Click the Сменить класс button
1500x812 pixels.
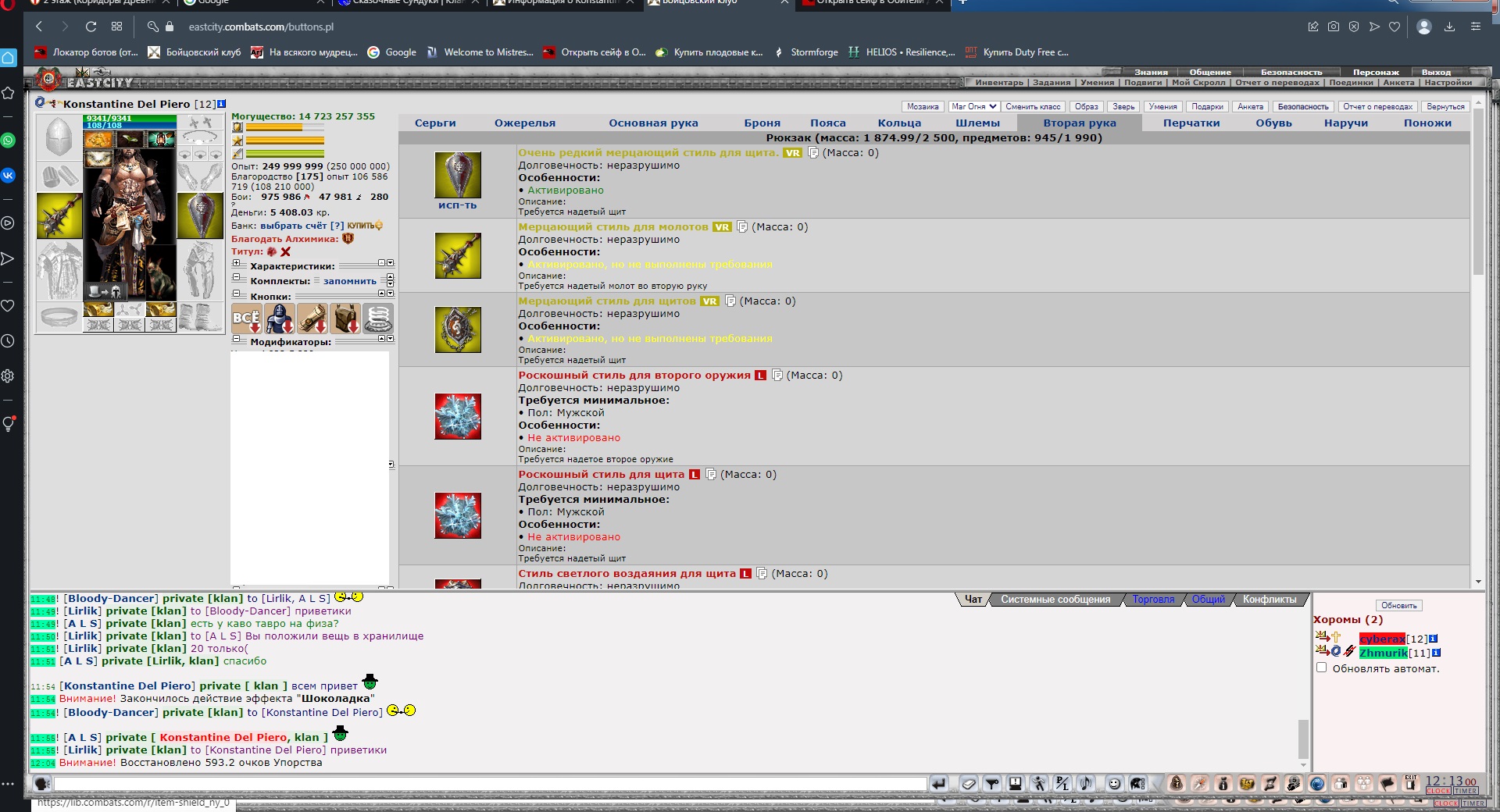pos(1033,106)
